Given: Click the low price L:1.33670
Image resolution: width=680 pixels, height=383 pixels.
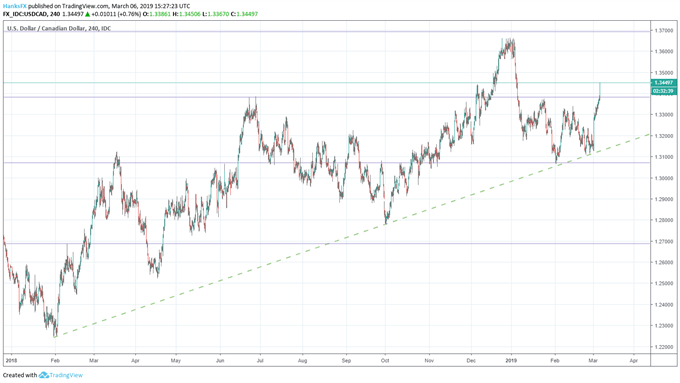Looking at the screenshot, I should 216,14.
